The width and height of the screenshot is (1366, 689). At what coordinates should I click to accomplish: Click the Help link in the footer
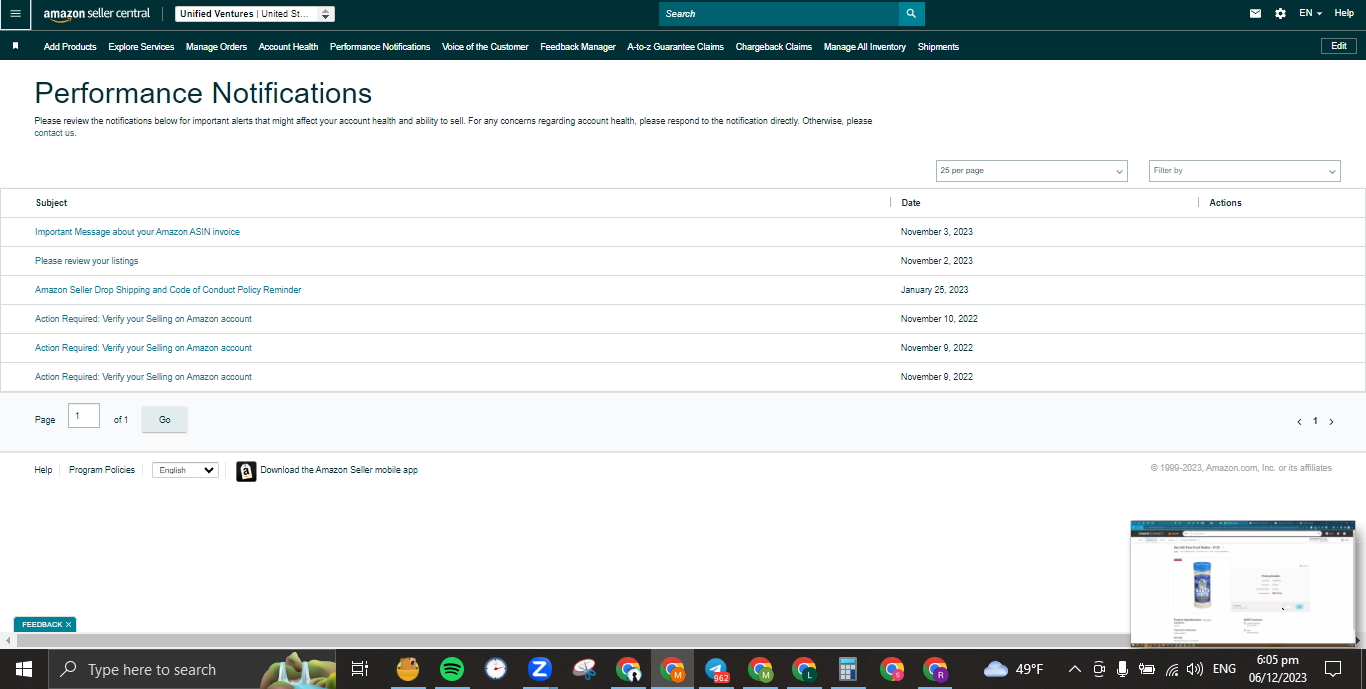coord(43,470)
